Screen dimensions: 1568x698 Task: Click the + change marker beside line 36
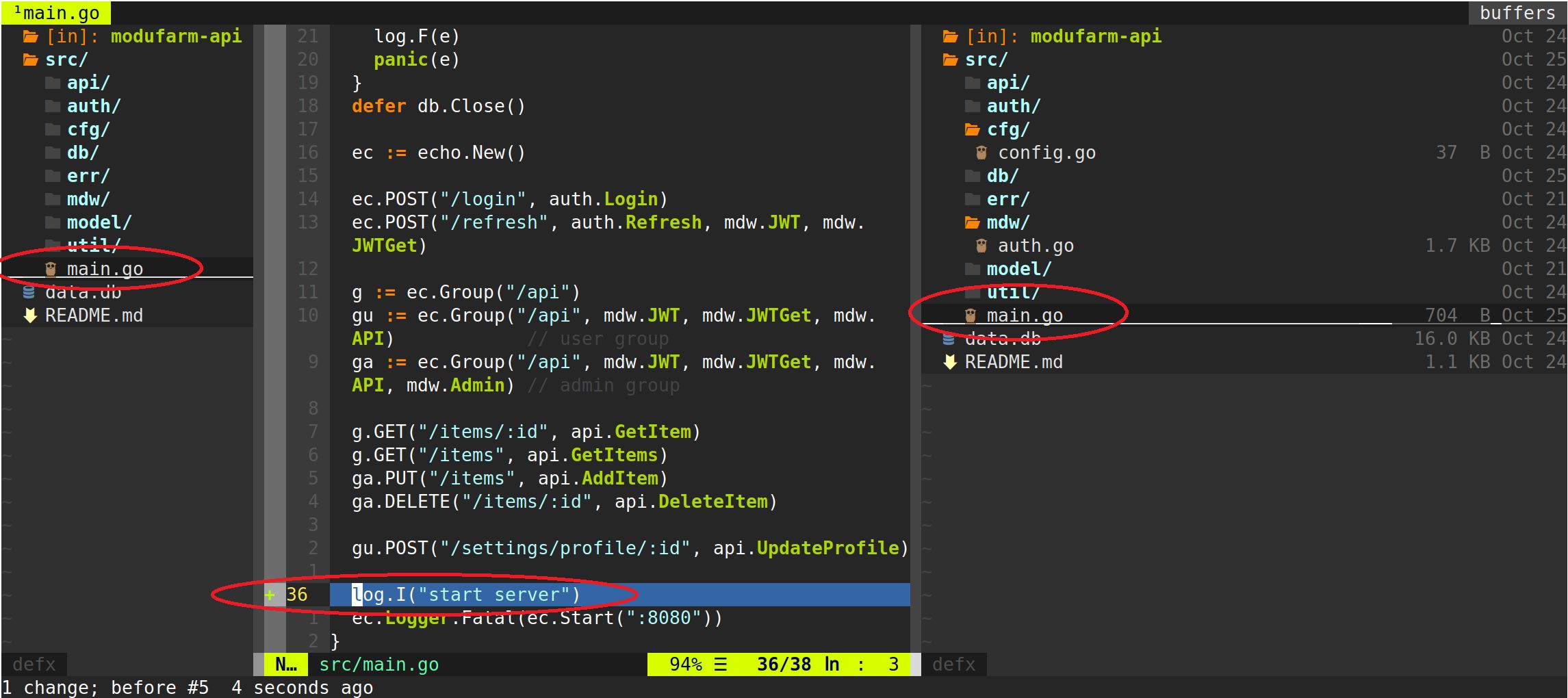270,595
